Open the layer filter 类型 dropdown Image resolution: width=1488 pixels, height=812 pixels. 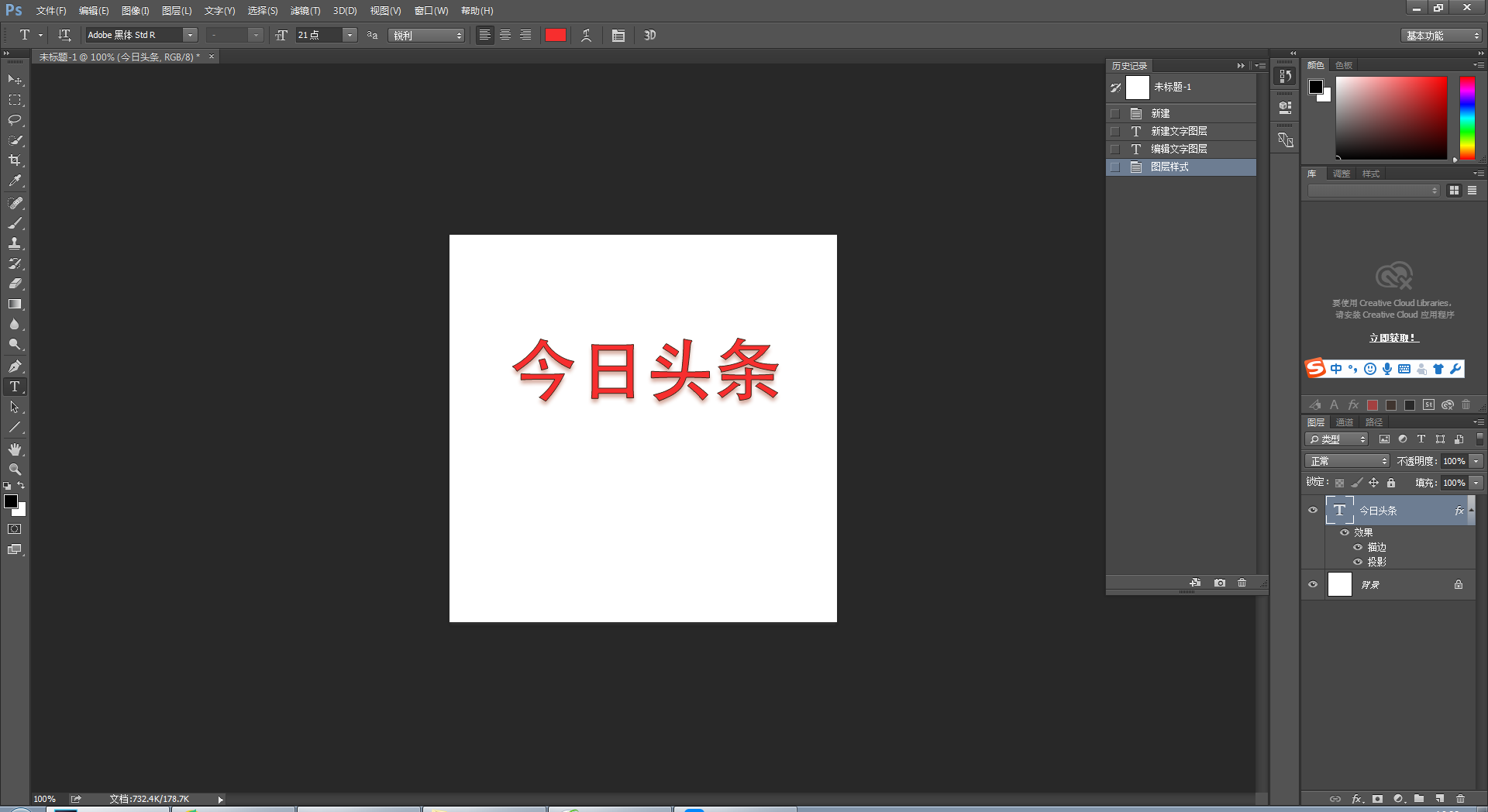pyautogui.click(x=1337, y=439)
